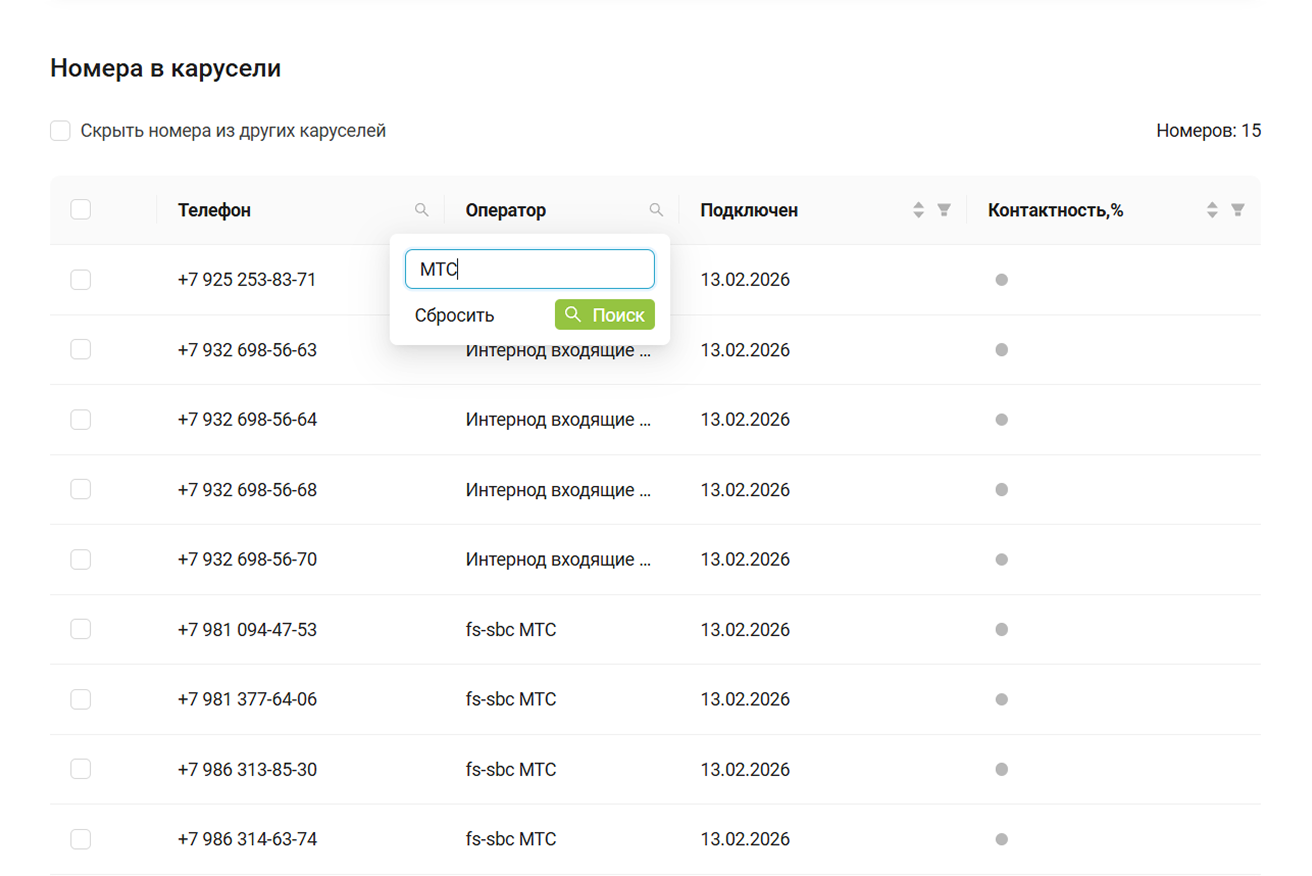Click the 'Номеров: 15' counter text

click(1209, 131)
